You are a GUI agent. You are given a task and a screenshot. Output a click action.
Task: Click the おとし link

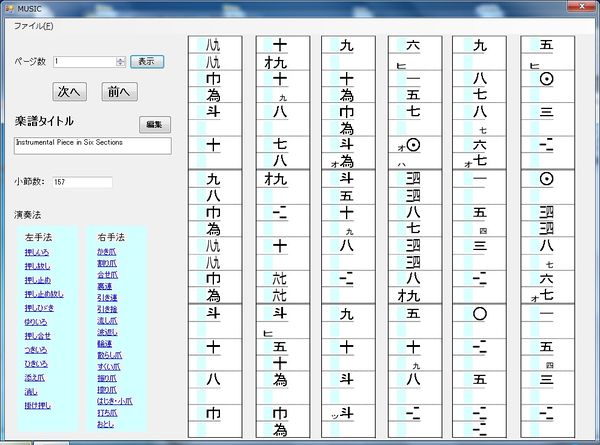(x=105, y=424)
